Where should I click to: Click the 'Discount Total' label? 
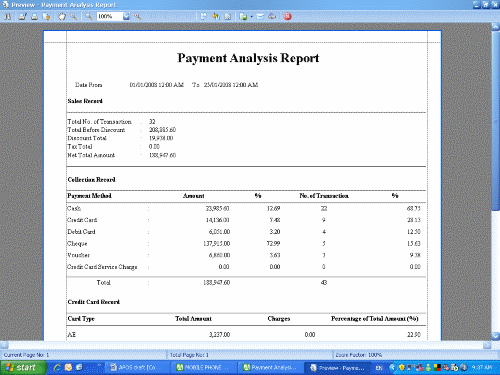tap(87, 138)
